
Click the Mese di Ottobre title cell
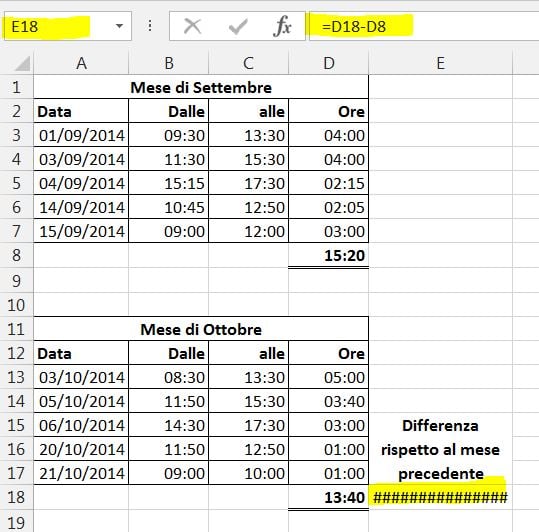click(x=201, y=329)
